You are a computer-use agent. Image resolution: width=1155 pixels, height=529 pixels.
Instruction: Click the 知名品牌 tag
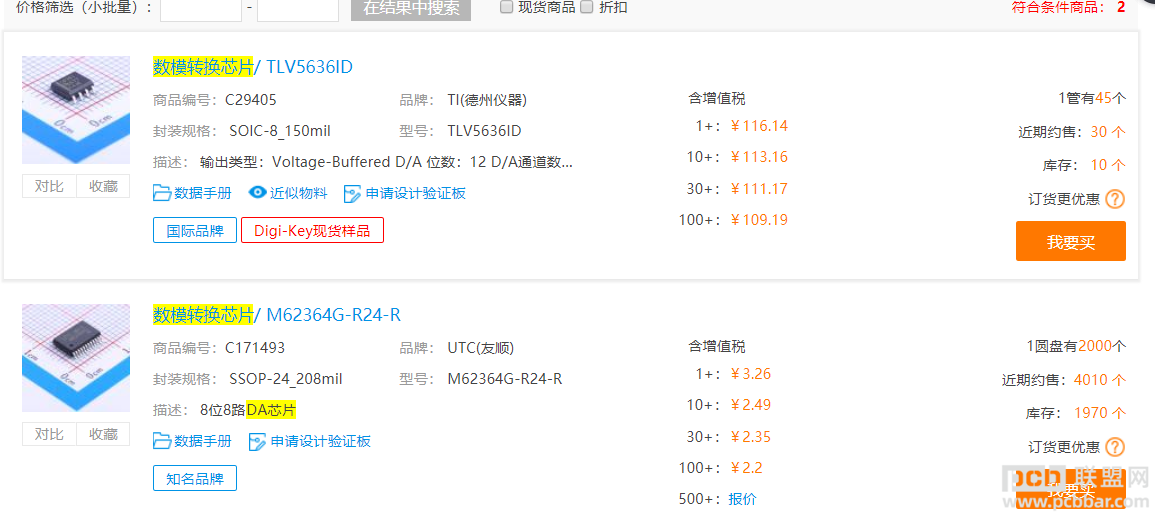pos(194,478)
